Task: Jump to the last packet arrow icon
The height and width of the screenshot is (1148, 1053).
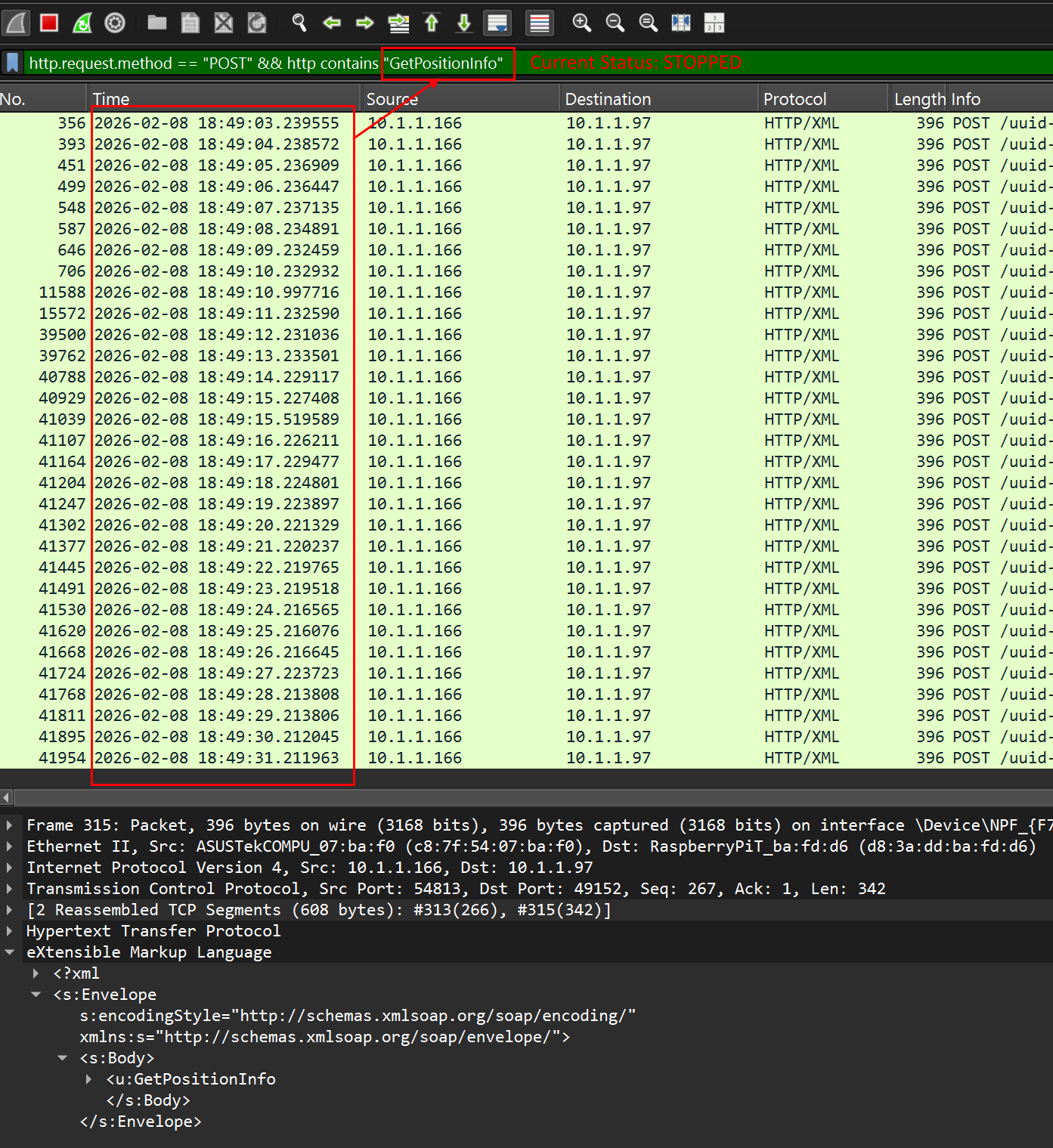Action: click(464, 23)
